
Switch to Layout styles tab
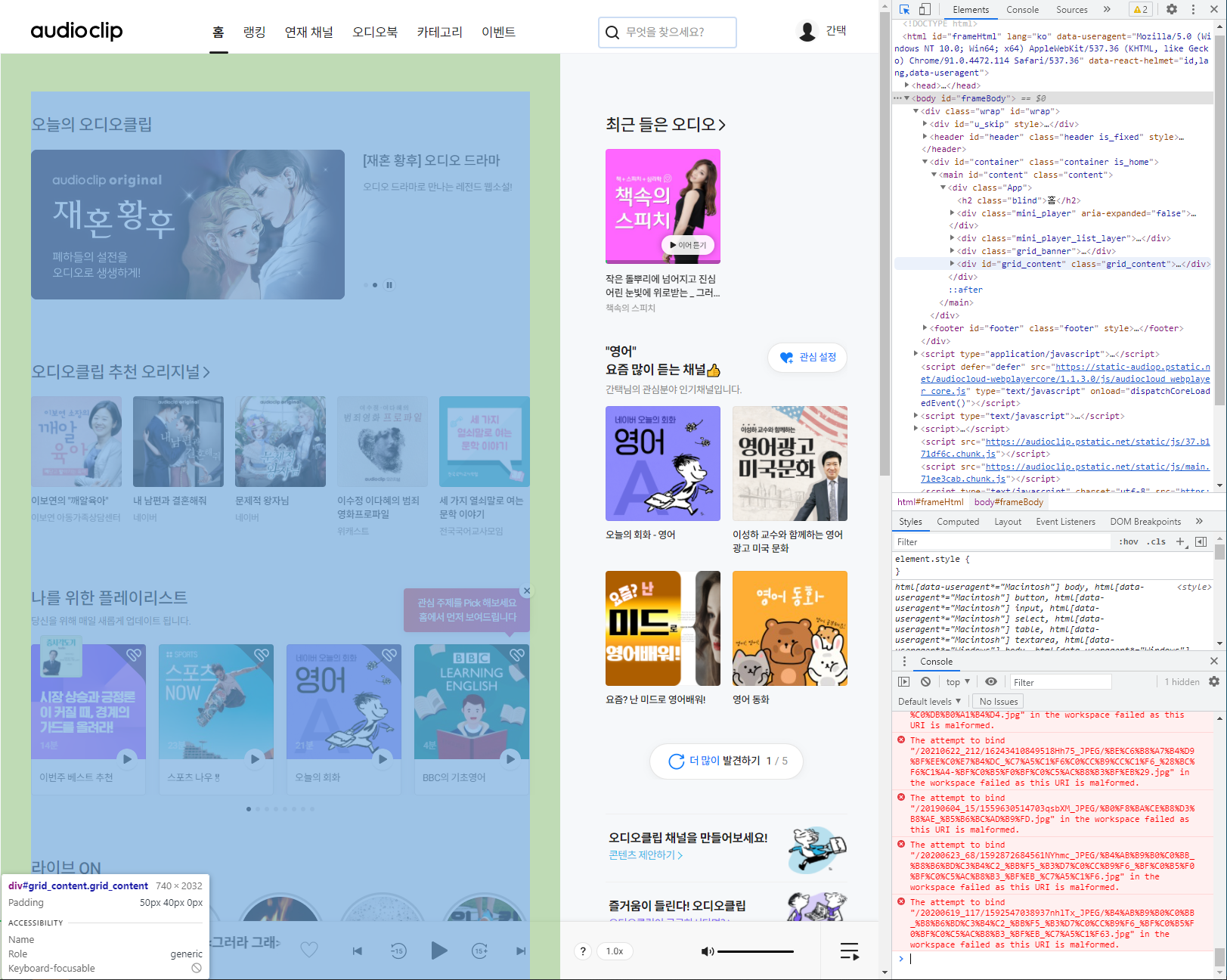(1008, 522)
